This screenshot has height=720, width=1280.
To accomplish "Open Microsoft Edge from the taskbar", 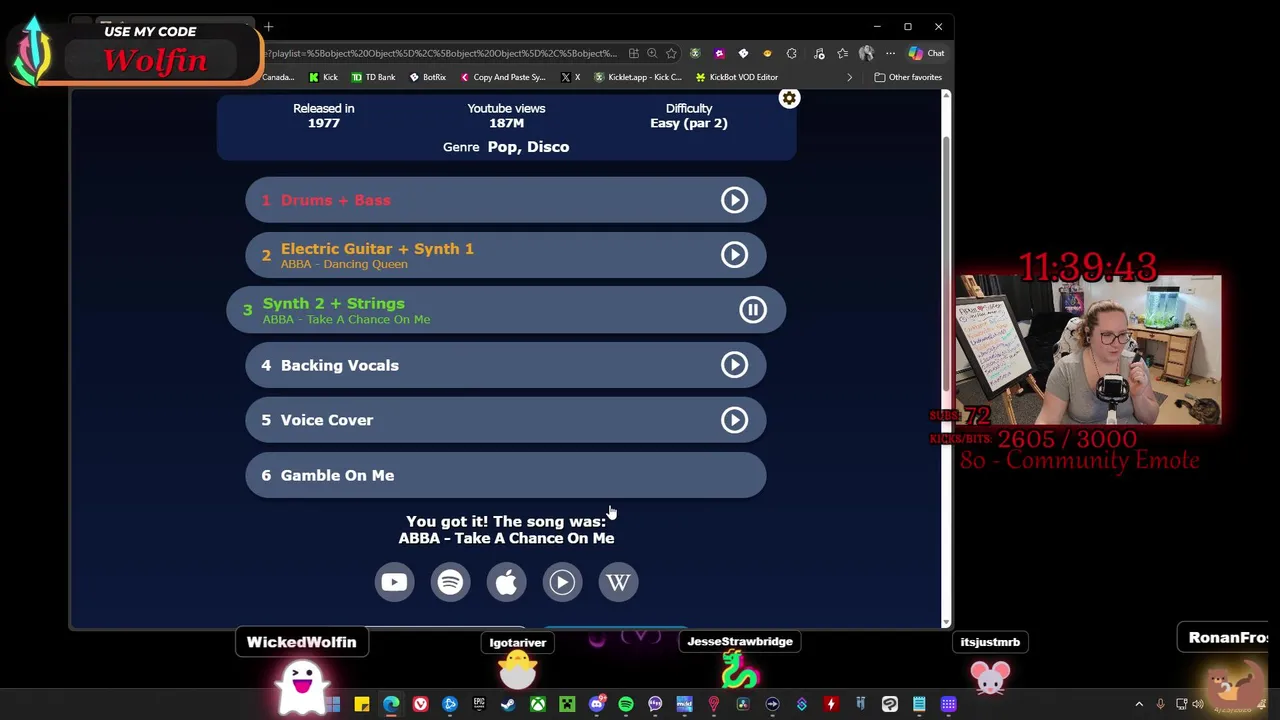I will point(391,704).
